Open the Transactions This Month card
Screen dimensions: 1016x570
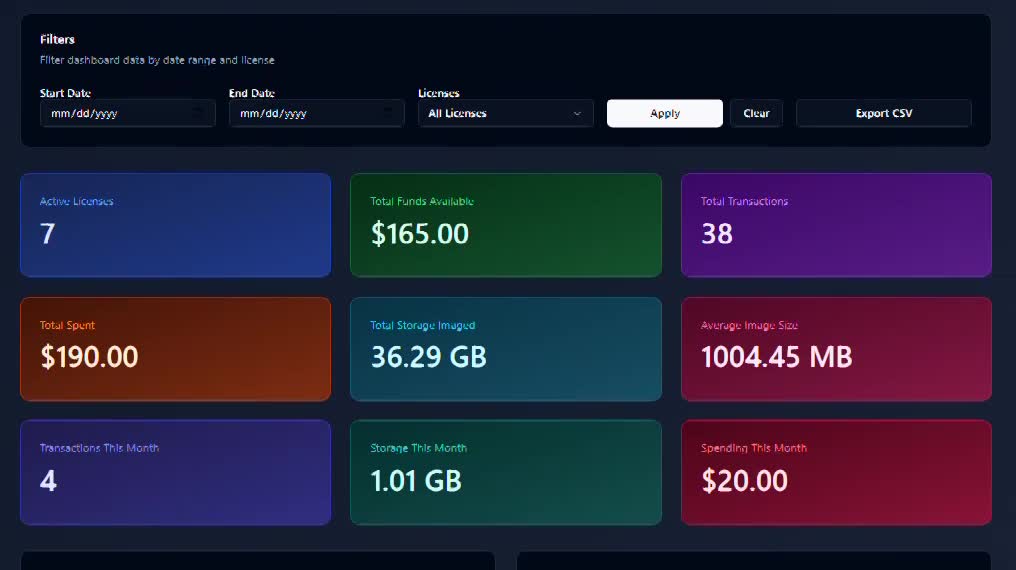(x=175, y=472)
